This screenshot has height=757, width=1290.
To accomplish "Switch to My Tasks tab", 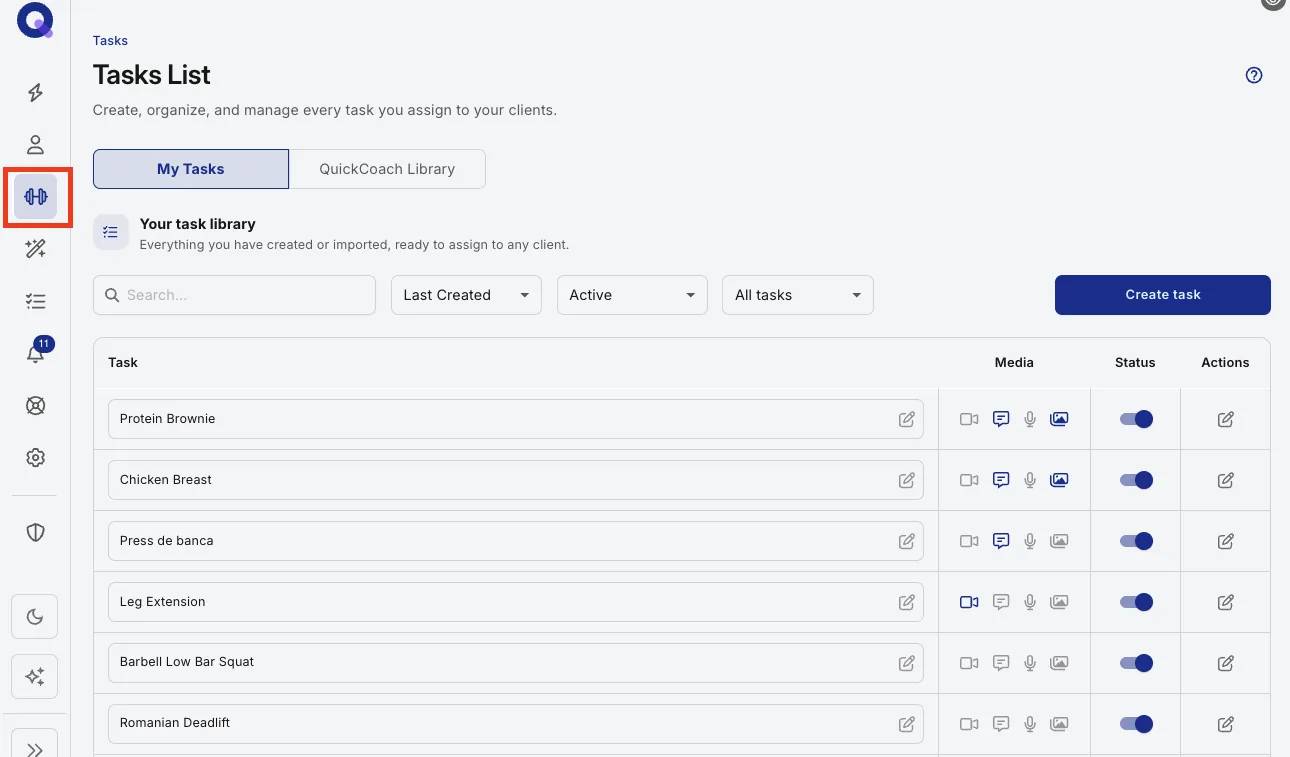I will [191, 169].
